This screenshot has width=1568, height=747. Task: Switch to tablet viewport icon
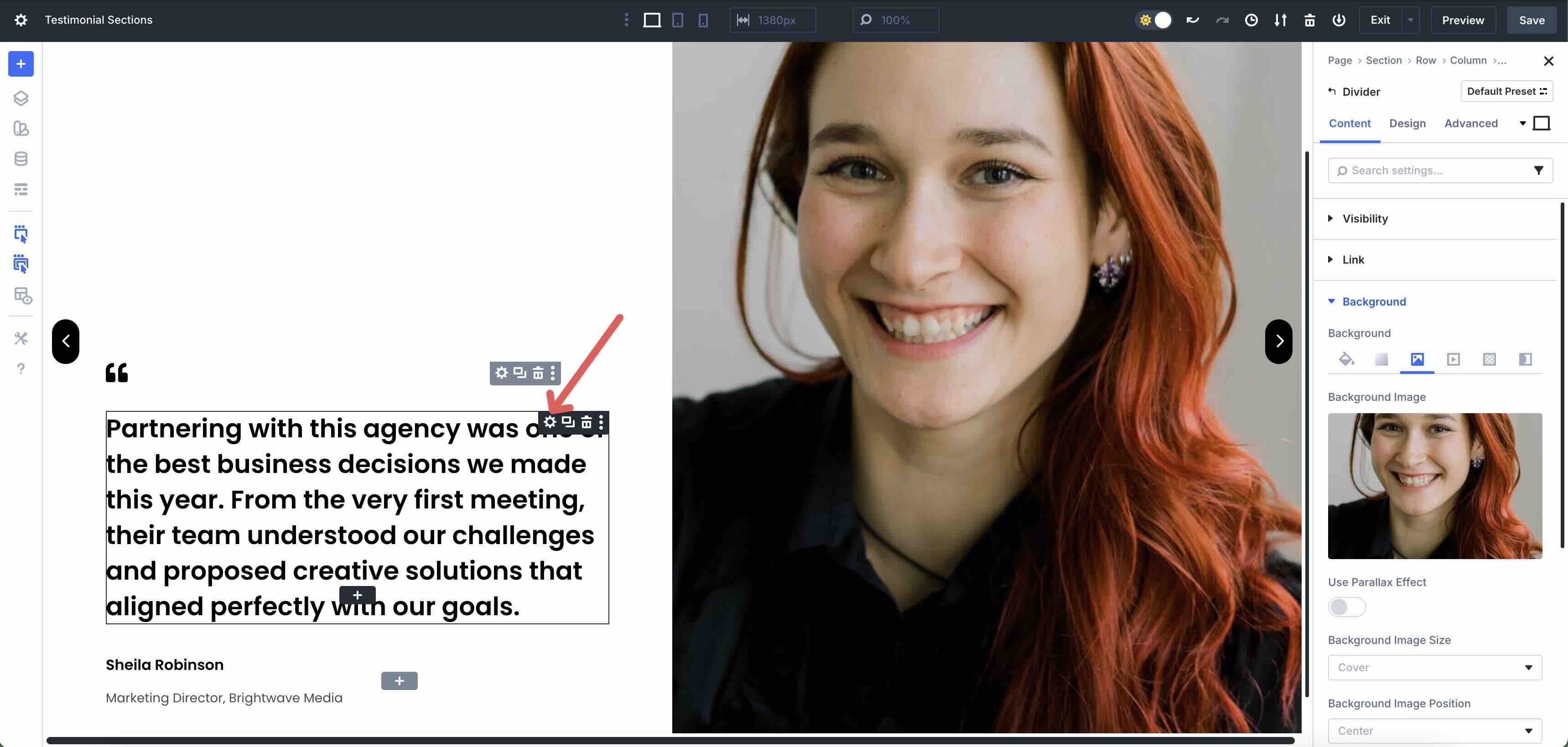point(677,20)
